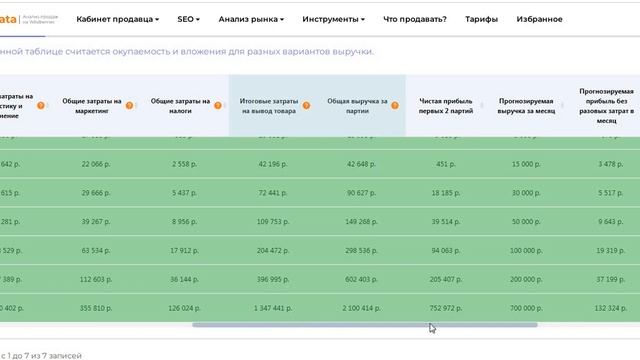This screenshot has height=360, width=640.
Task: Sort by Общая выручка за партии header
Action: (x=357, y=106)
